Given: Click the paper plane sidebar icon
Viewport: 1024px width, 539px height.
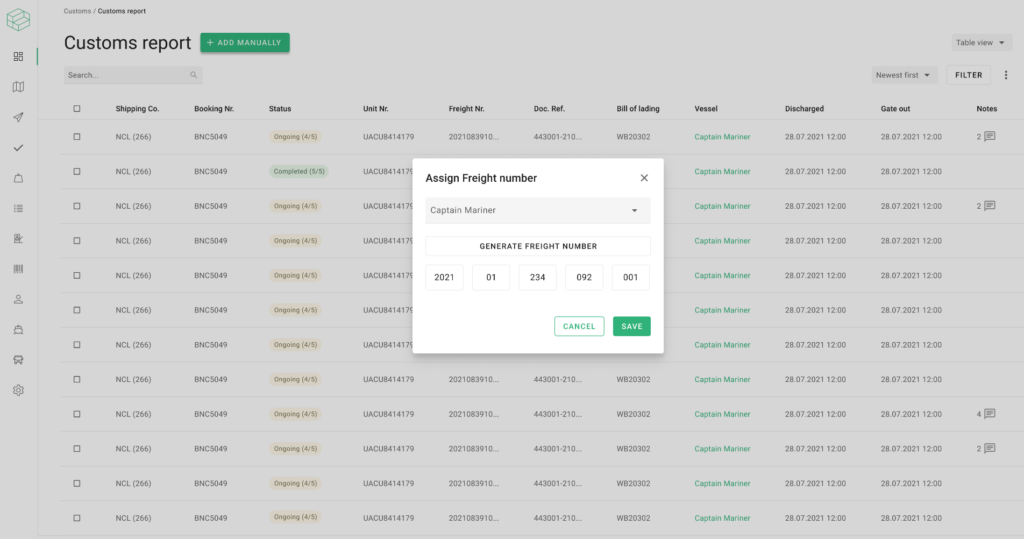Looking at the screenshot, I should 18,117.
